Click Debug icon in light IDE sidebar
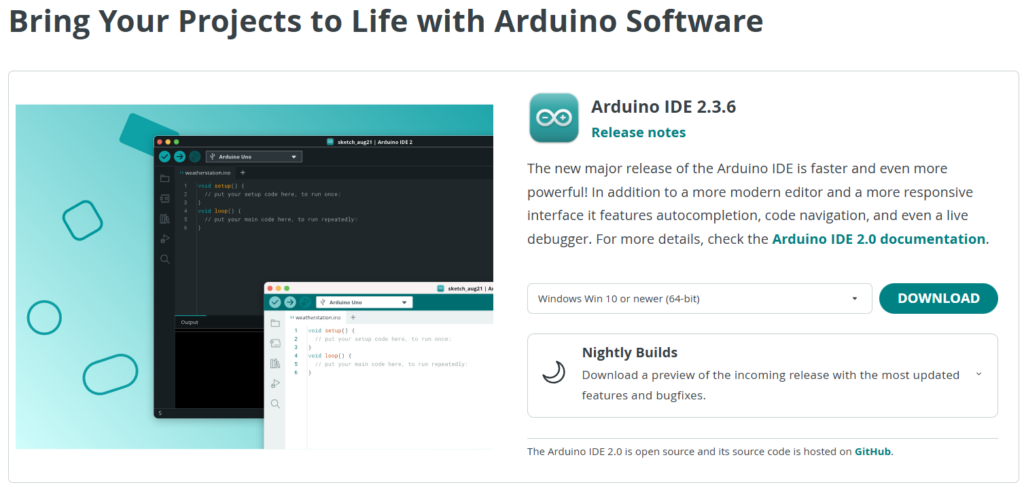The width and height of the screenshot is (1024, 487). pos(275,383)
